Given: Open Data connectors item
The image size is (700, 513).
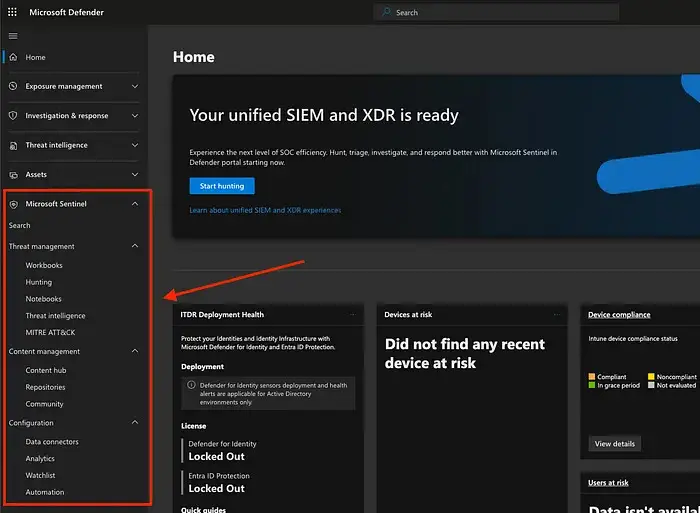Looking at the screenshot, I should pos(52,442).
